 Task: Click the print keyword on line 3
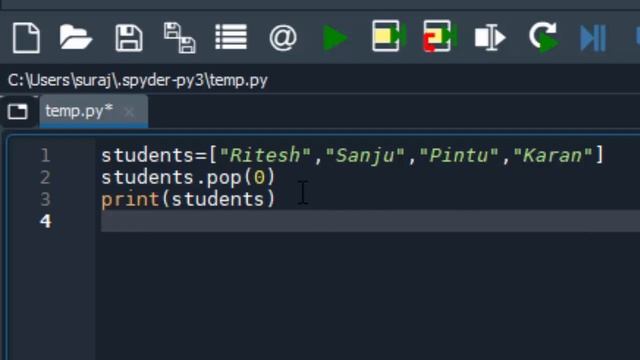[130, 200]
